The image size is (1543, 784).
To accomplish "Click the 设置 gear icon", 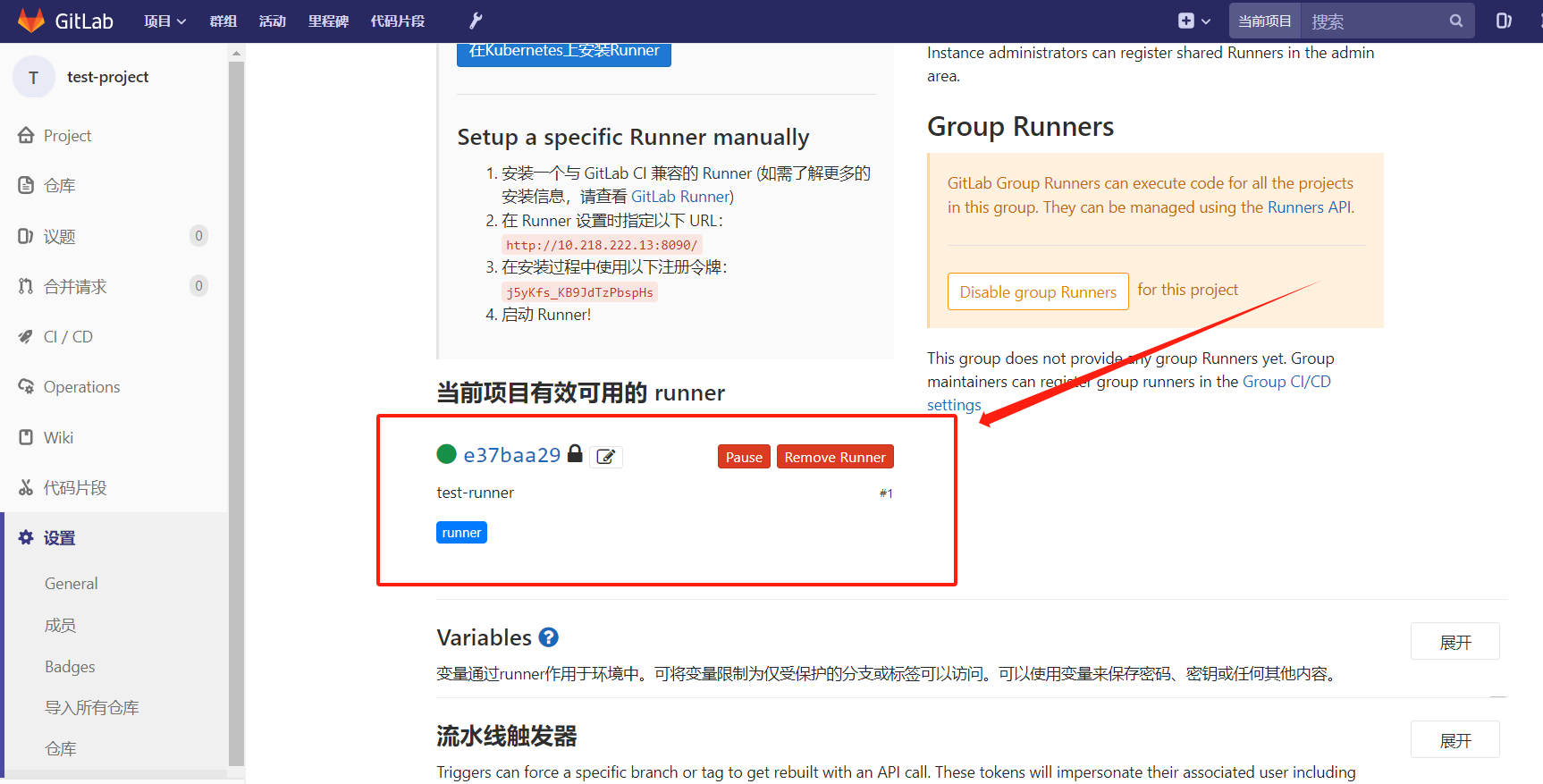I will [x=26, y=537].
